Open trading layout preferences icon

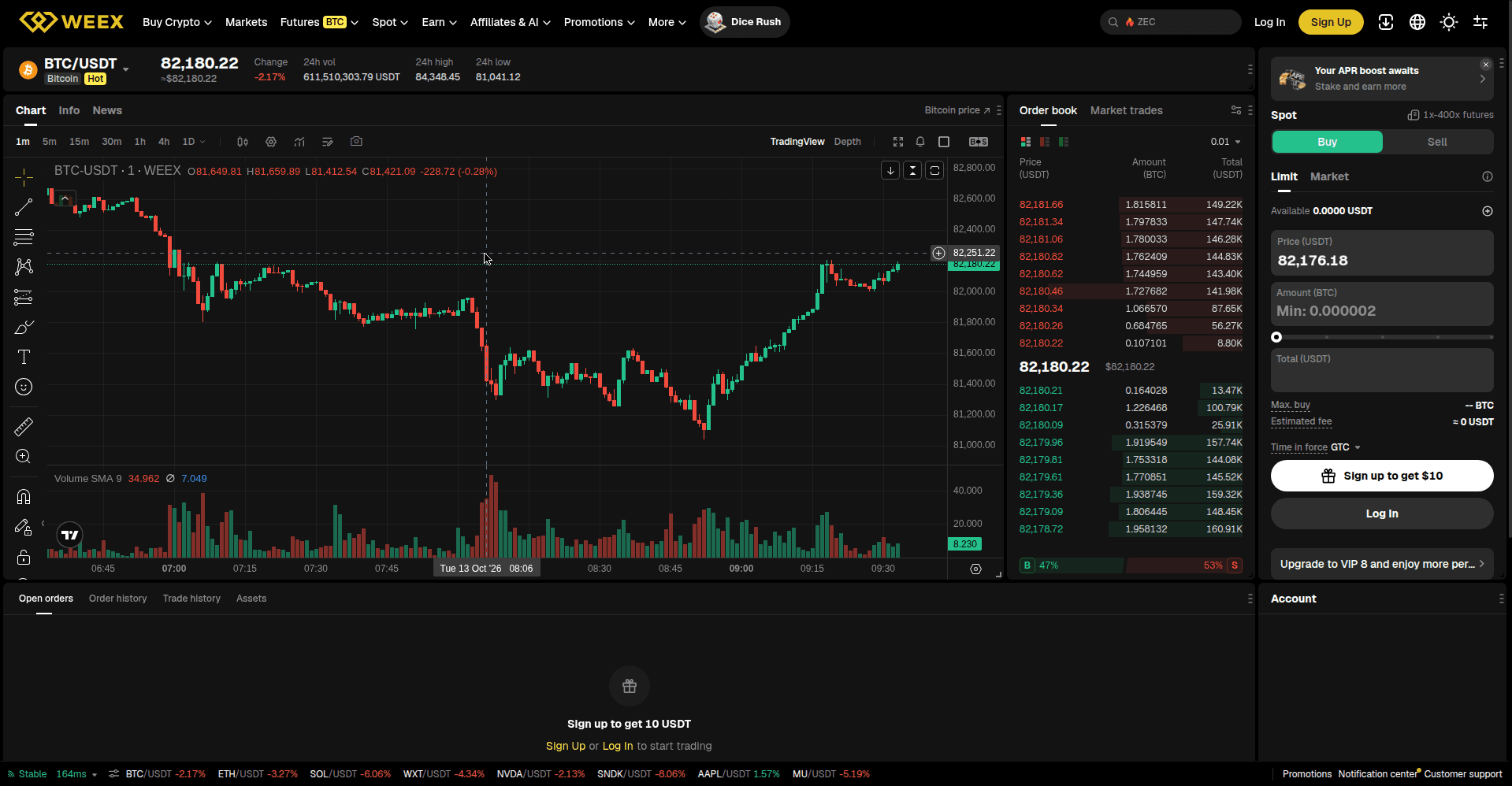click(1480, 22)
